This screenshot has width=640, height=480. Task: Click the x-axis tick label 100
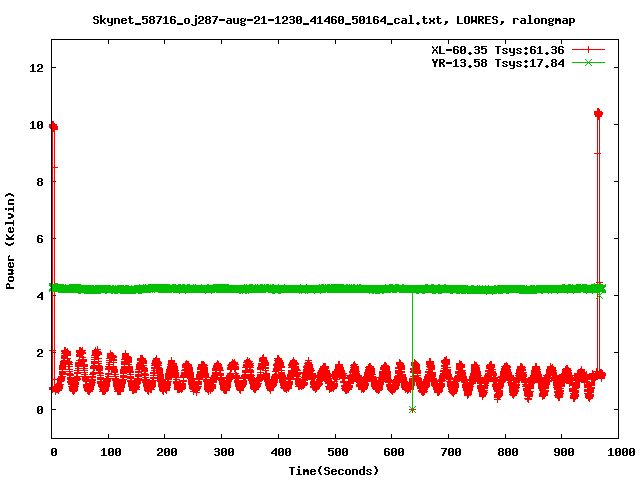111,452
